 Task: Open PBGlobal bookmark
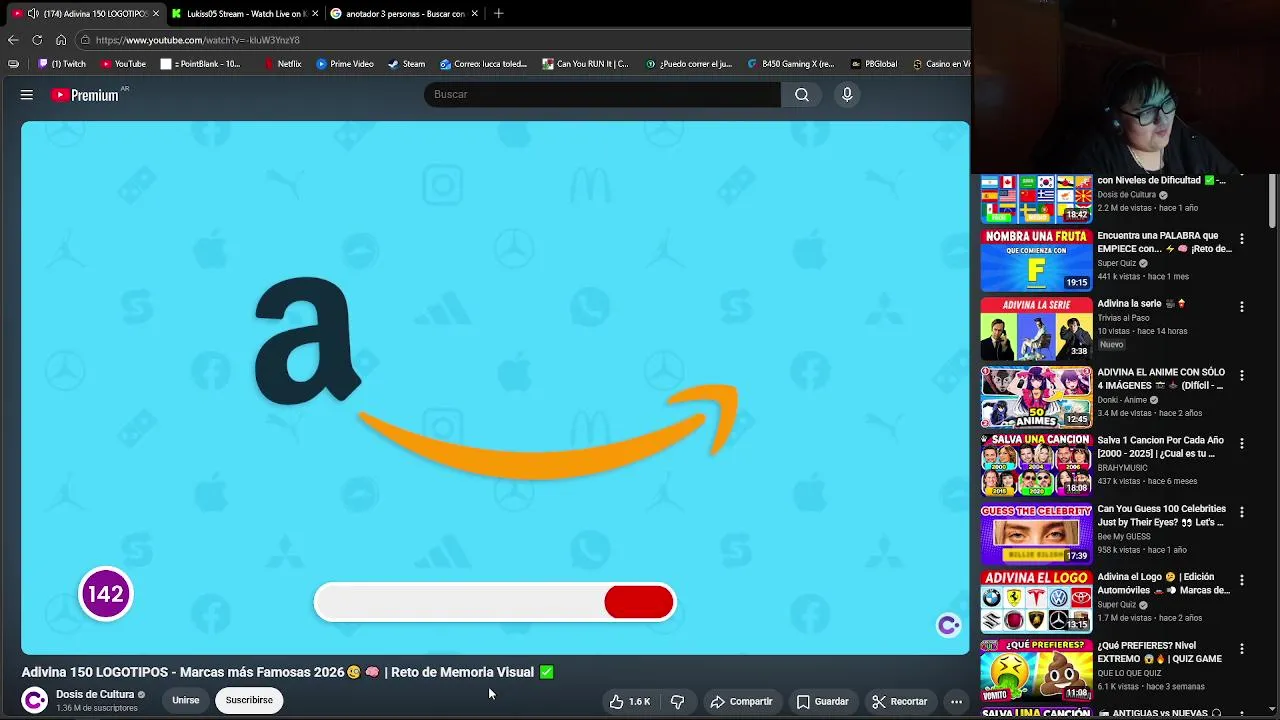click(x=874, y=64)
